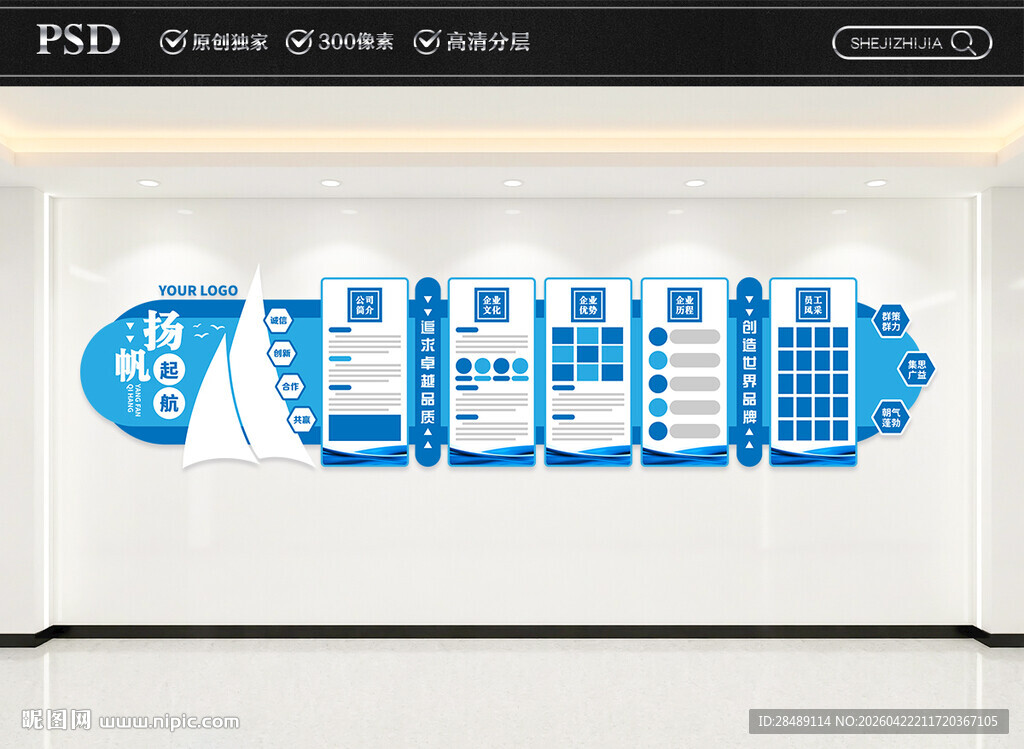Image resolution: width=1024 pixels, height=749 pixels.
Task: Click the PSD label in the header
Action: (78, 39)
